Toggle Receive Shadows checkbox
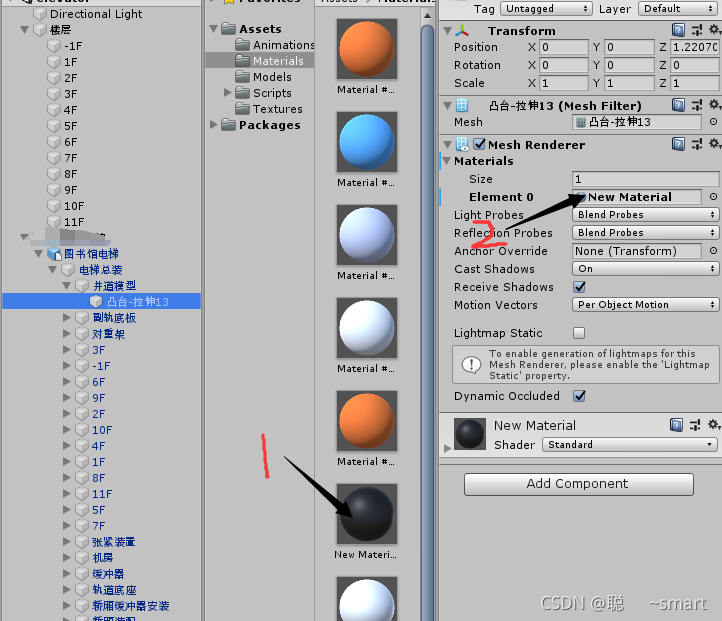This screenshot has height=621, width=722. (579, 287)
